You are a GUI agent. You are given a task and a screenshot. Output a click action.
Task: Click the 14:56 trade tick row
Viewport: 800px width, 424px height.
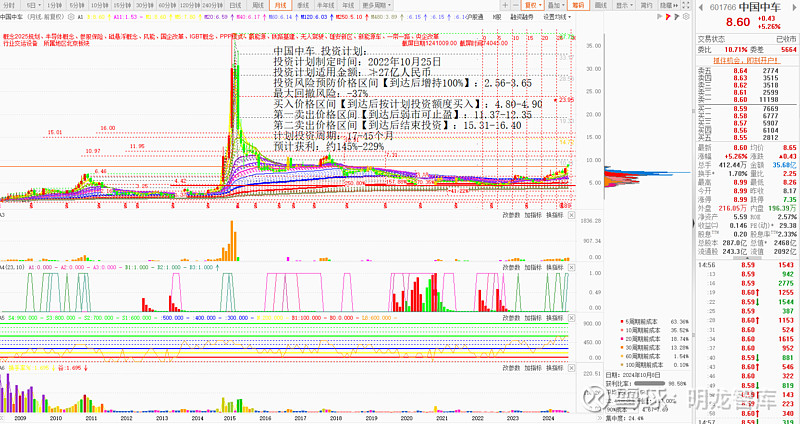pyautogui.click(x=746, y=265)
